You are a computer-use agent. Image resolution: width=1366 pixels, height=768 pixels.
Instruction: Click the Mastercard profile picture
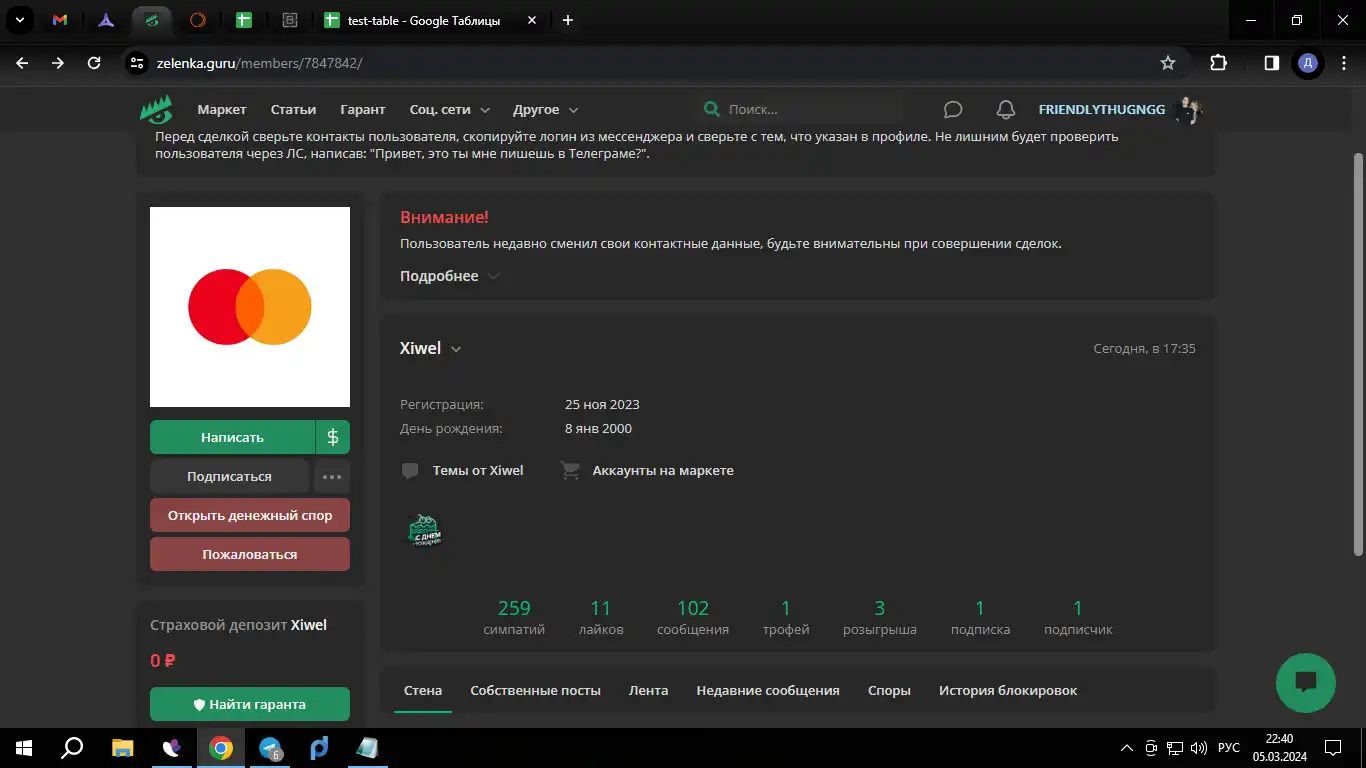click(x=250, y=307)
